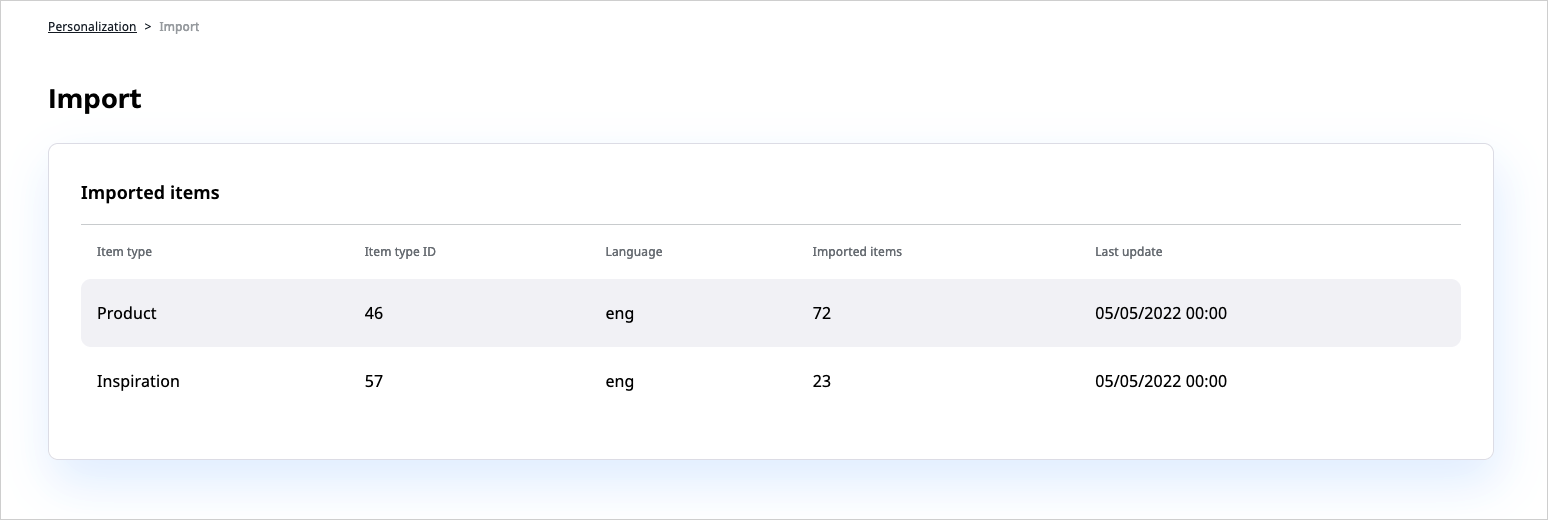Image resolution: width=1548 pixels, height=520 pixels.
Task: Click the Item type column header
Action: click(x=124, y=252)
